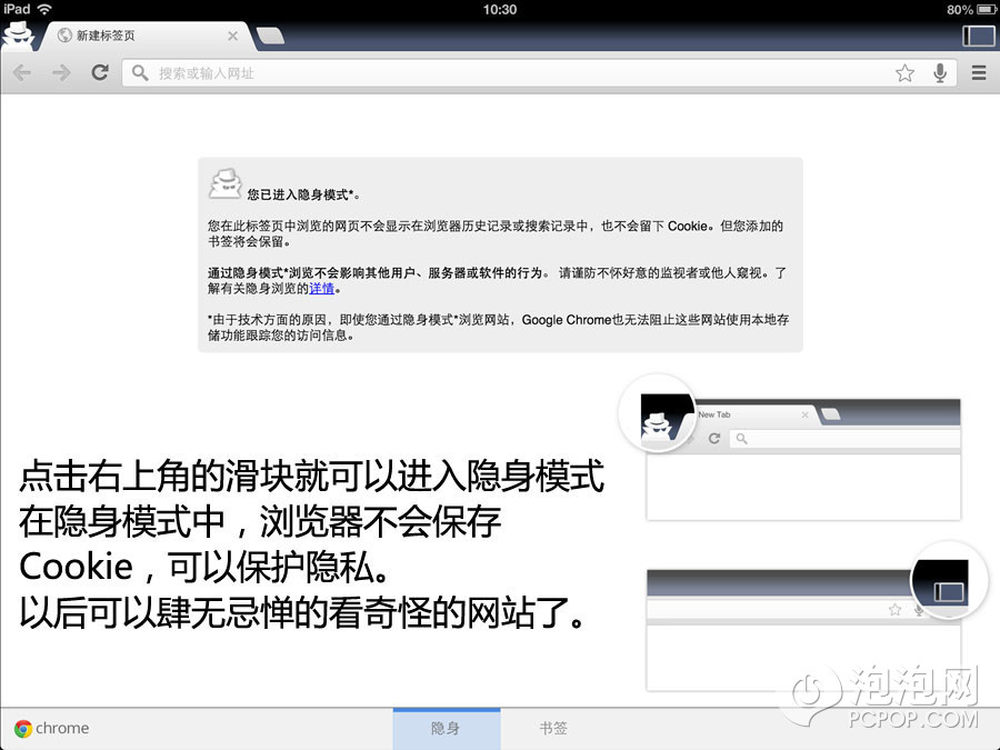
Task: Close the 新建标签页 tab
Action: [233, 36]
